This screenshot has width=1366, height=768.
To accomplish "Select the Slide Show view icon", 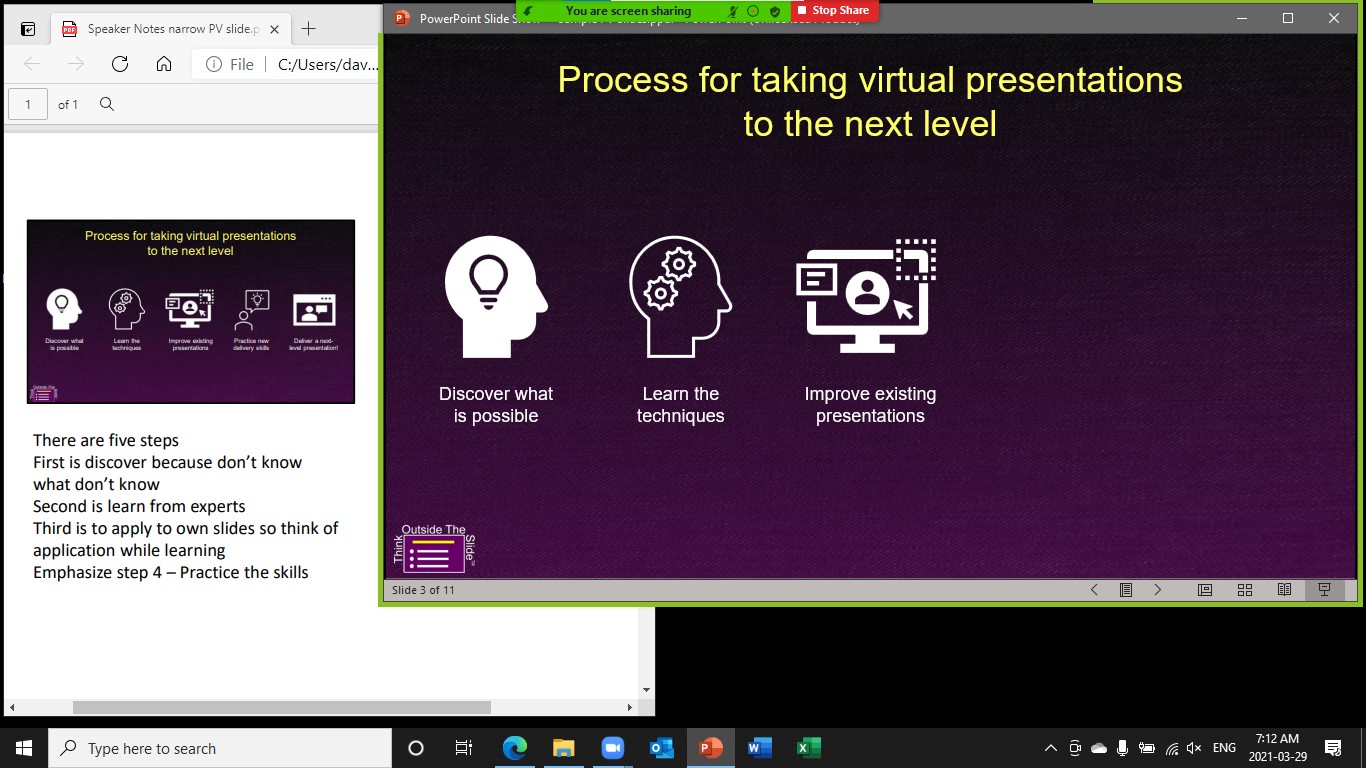I will coord(1326,590).
